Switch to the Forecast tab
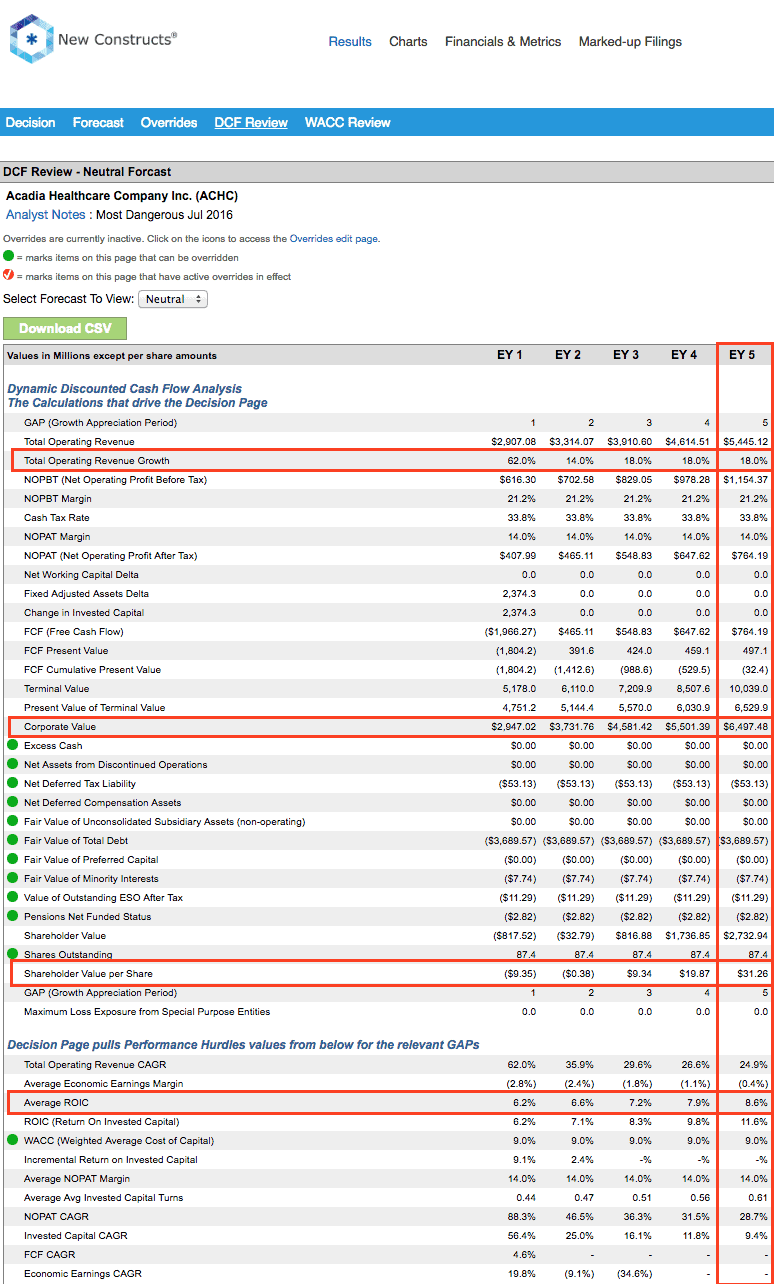The image size is (774, 1284). click(x=98, y=123)
